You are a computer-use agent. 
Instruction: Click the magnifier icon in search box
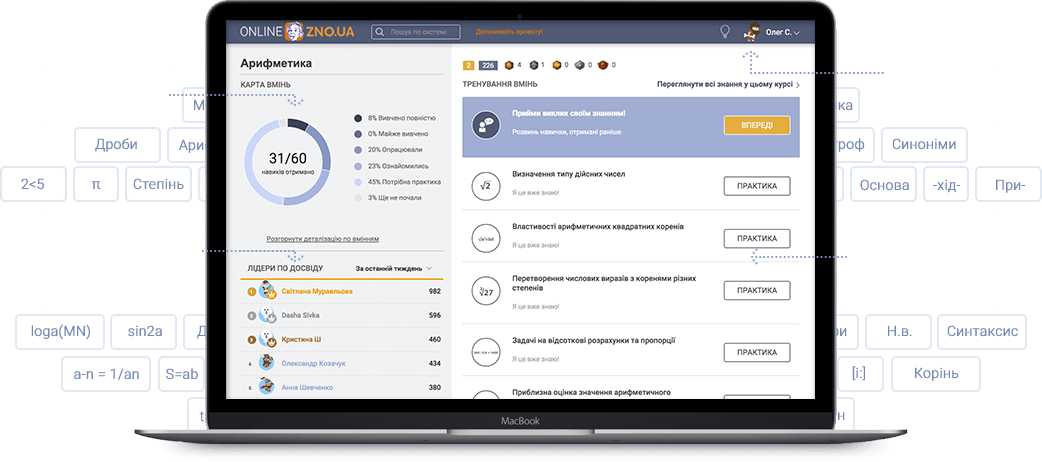380,32
